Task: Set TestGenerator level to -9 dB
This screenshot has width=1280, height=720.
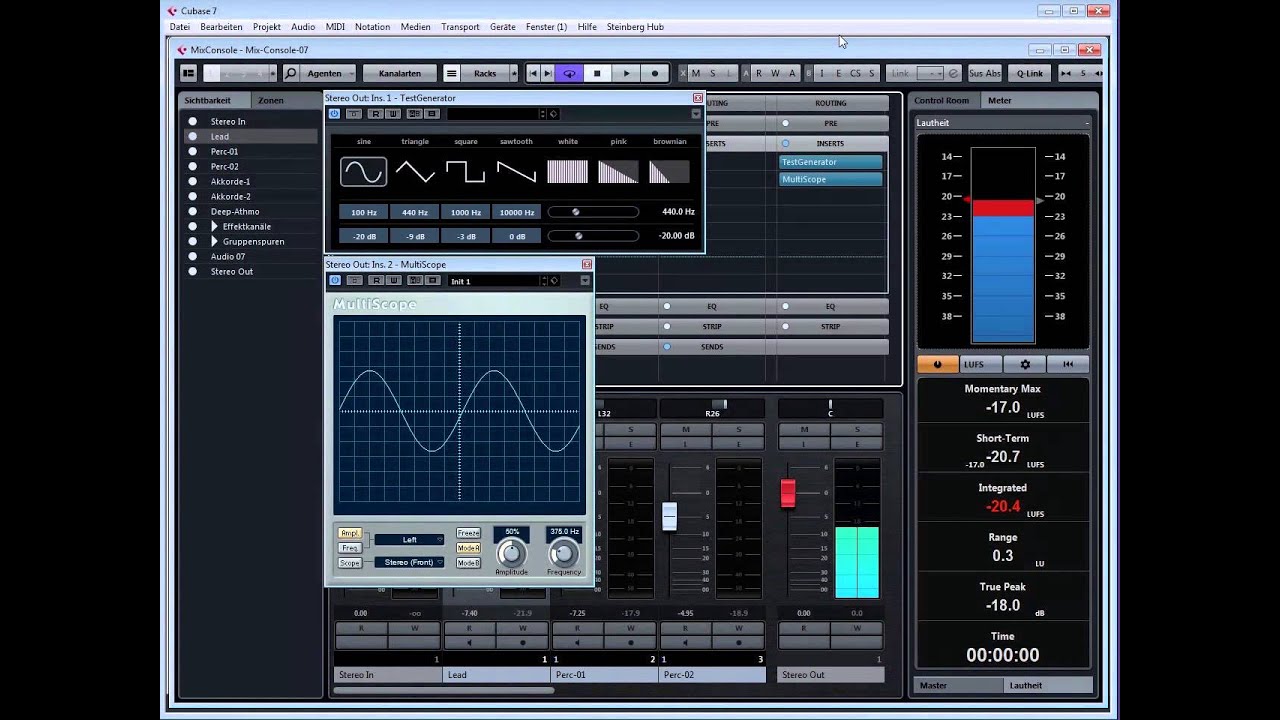Action: (x=415, y=236)
